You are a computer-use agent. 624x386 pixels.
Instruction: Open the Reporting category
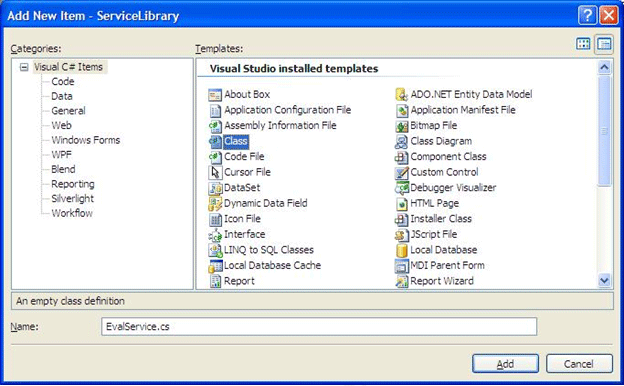73,184
